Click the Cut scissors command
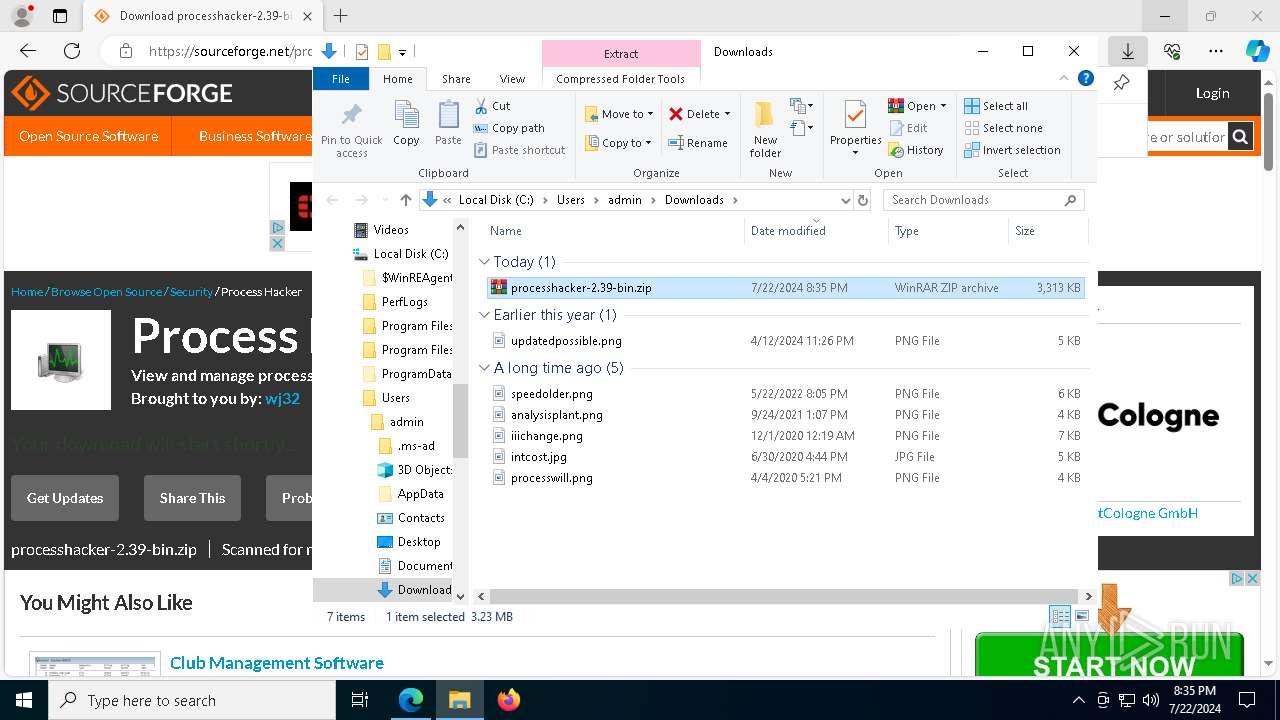 click(492, 106)
